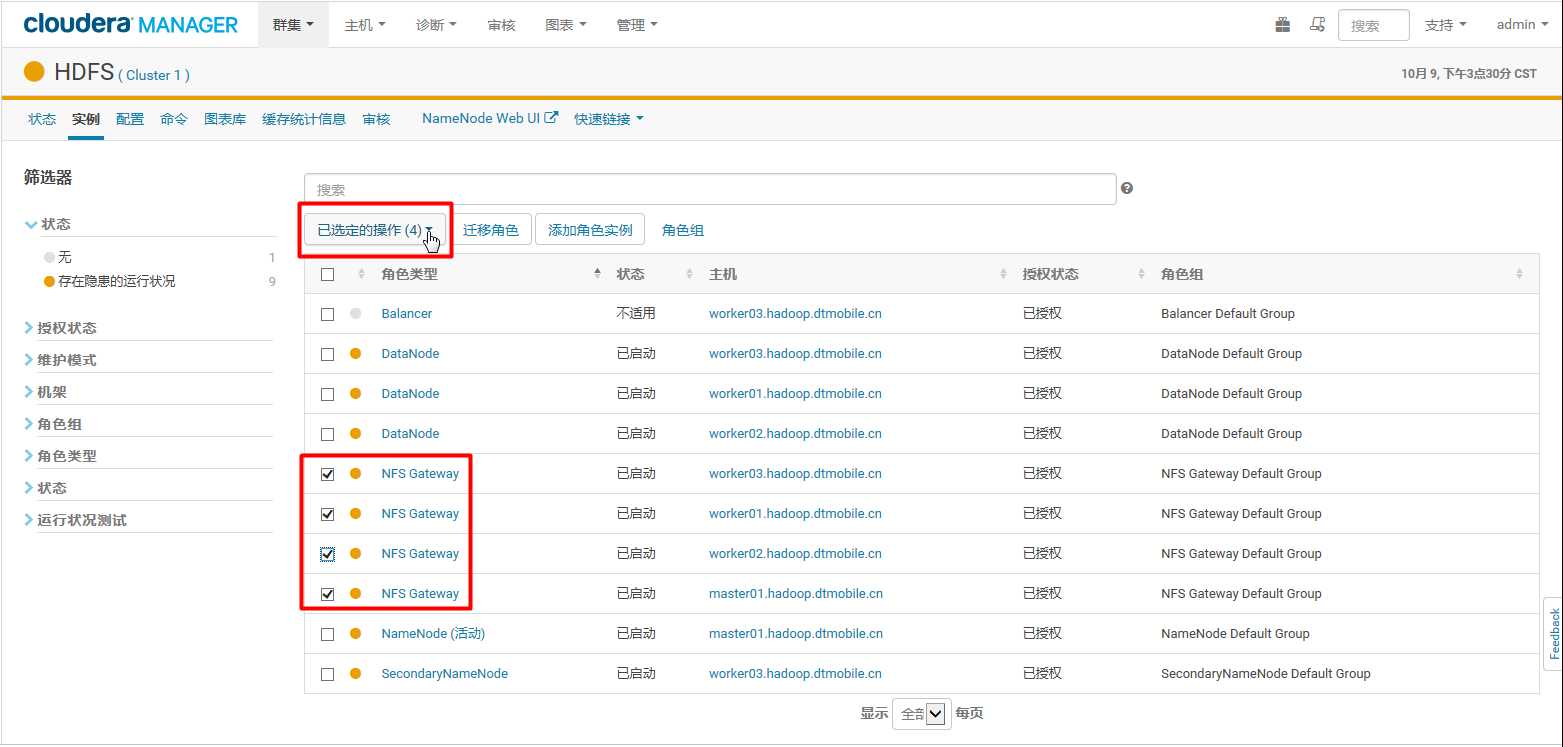The width and height of the screenshot is (1563, 747).
Task: Open the 快速链接 dropdown
Action: tap(608, 119)
